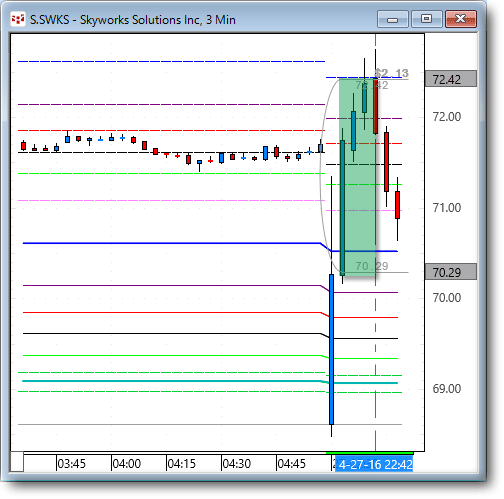Minimize the S.SWKS chart window
Viewport: 504px width, 499px height.
(x=393, y=19)
